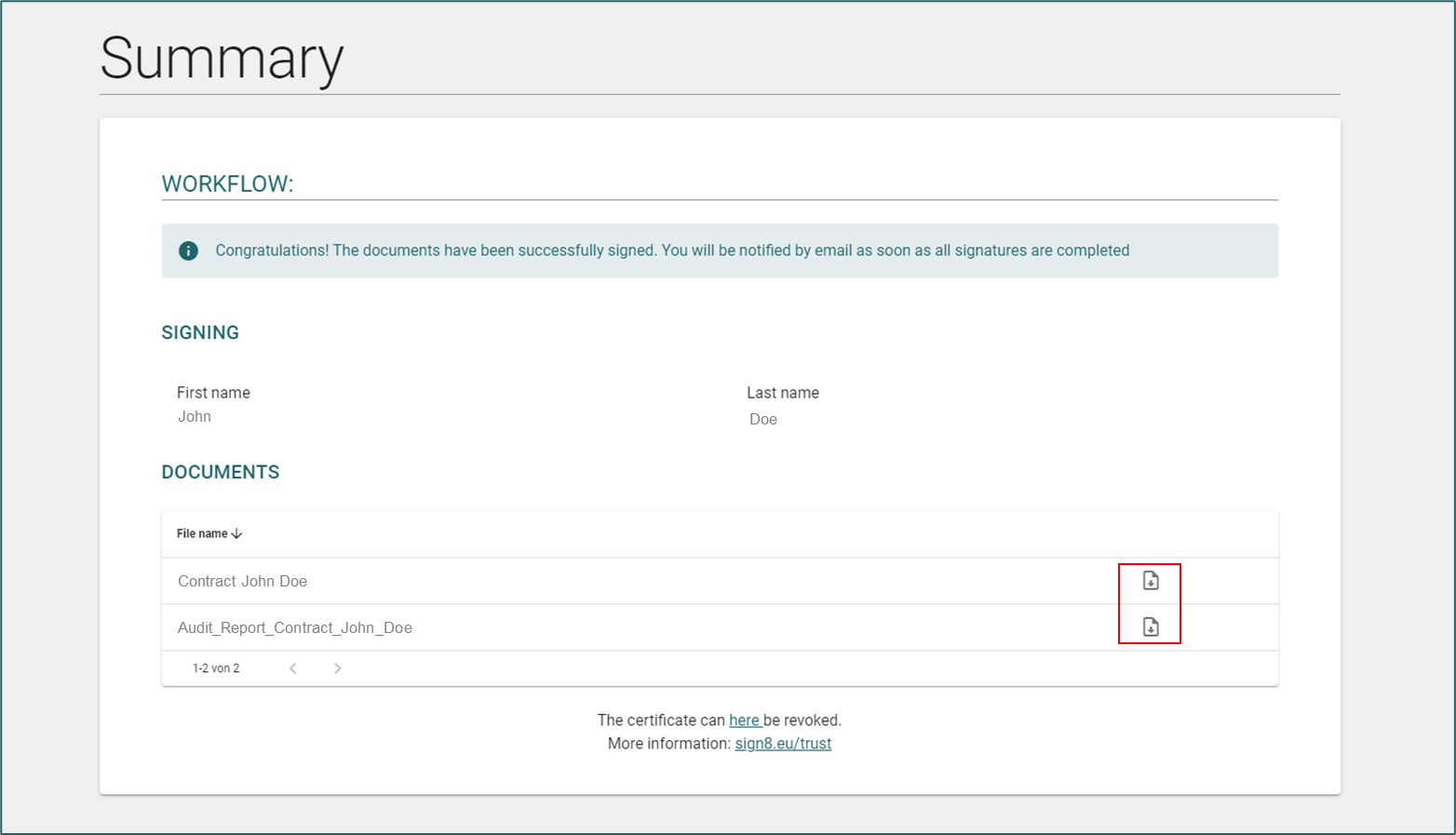Click the first name value John
The width and height of the screenshot is (1456, 835).
[x=195, y=416]
